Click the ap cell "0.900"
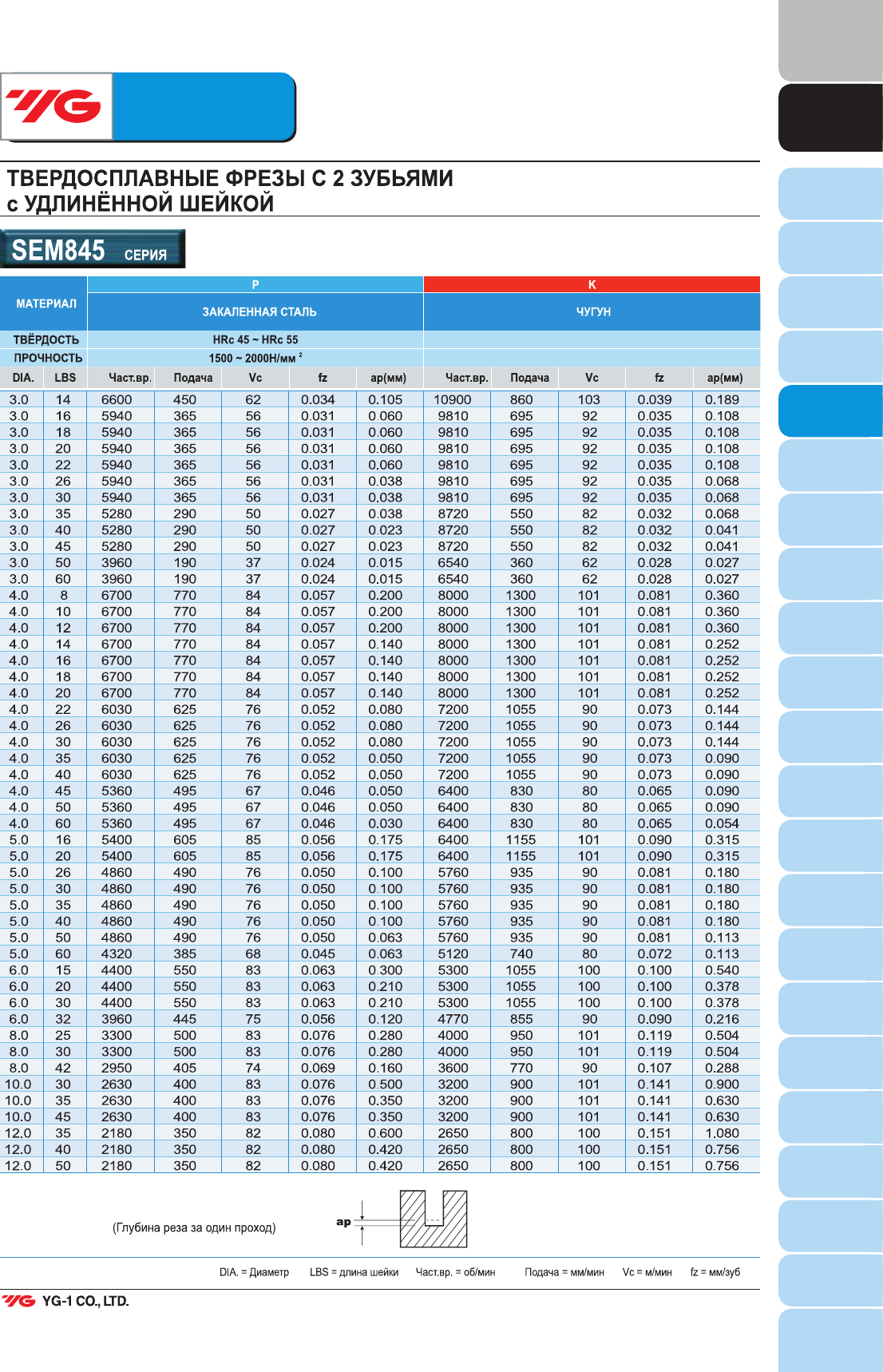The width and height of the screenshot is (883, 1372). [723, 1085]
